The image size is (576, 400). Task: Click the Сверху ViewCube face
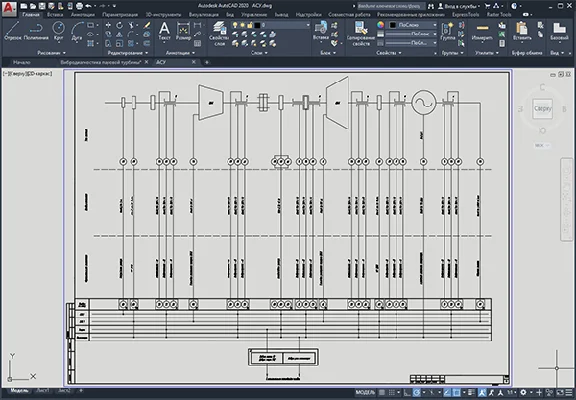[x=543, y=109]
